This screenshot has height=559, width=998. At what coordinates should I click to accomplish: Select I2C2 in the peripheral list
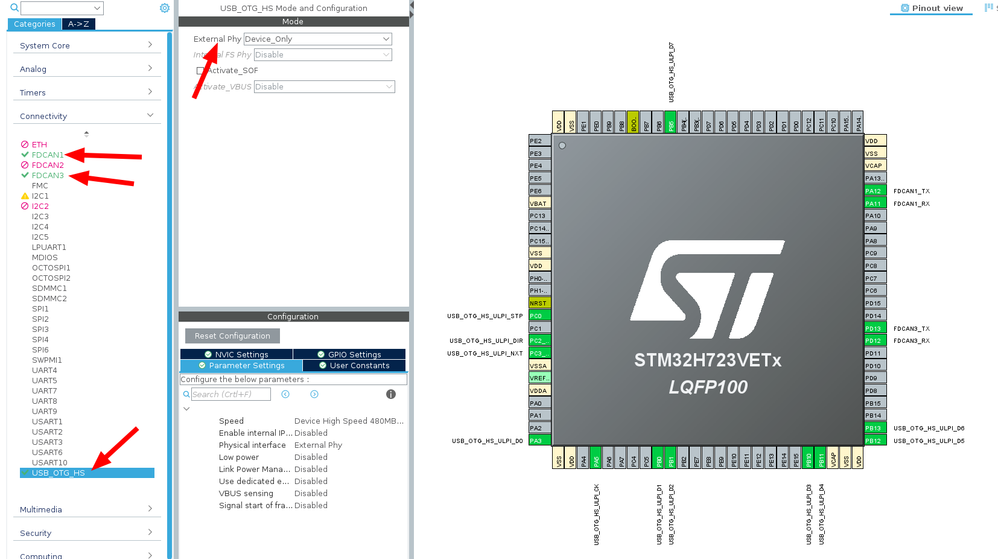[40, 206]
